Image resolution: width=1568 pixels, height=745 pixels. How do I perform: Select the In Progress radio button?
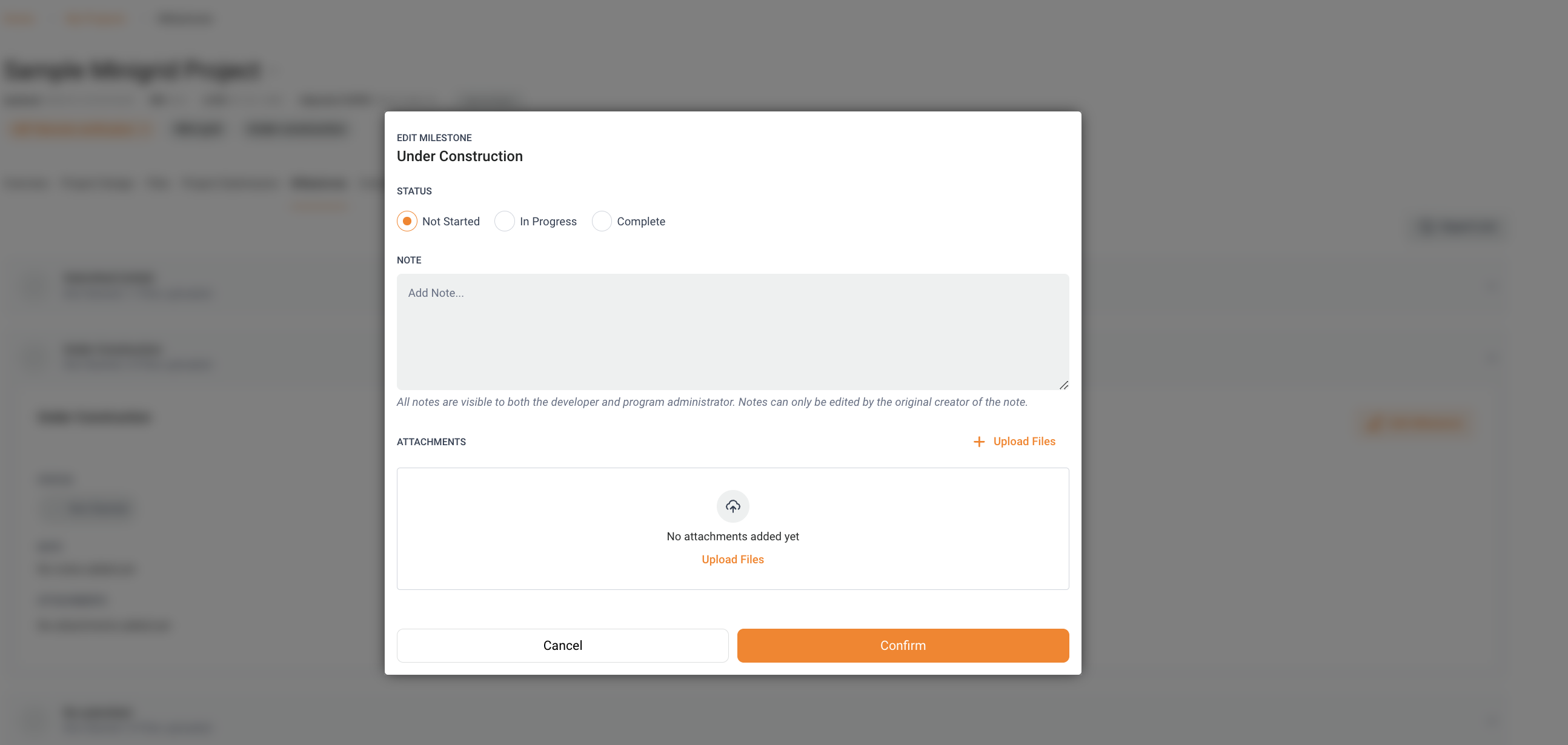coord(504,221)
